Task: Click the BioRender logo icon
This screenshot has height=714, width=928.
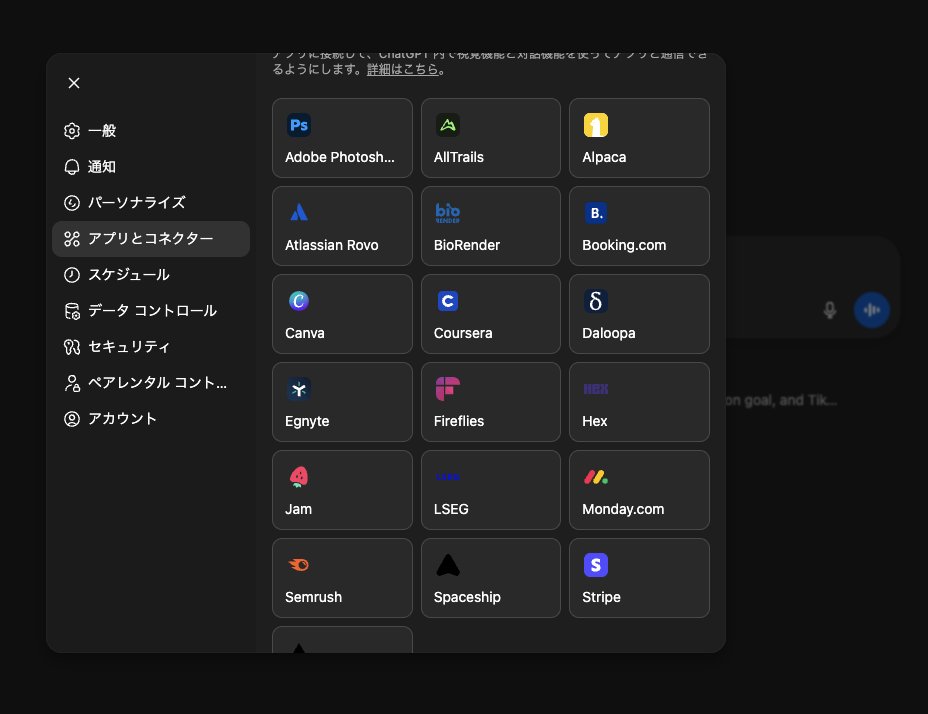Action: [447, 213]
